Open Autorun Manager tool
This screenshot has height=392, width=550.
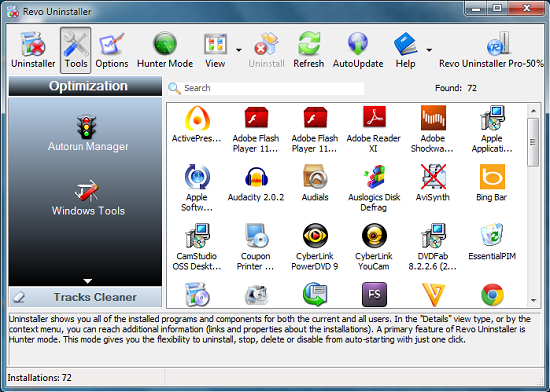(88, 133)
